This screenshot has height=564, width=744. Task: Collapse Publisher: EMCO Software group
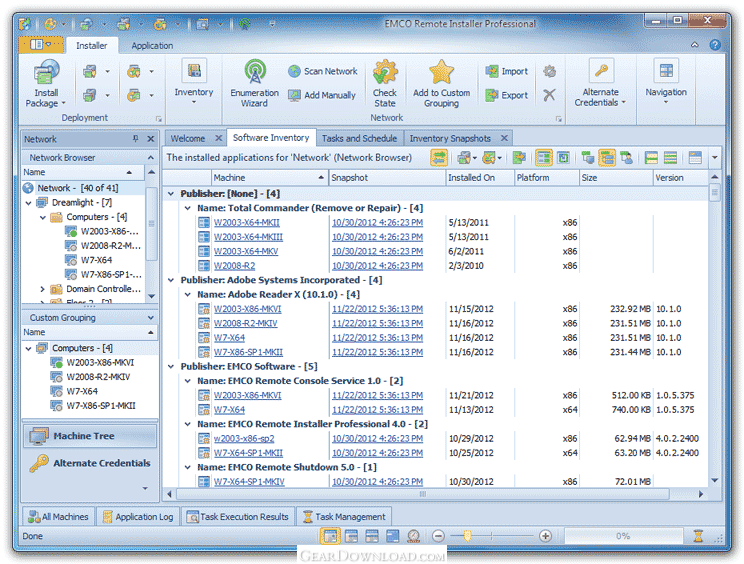(x=171, y=366)
